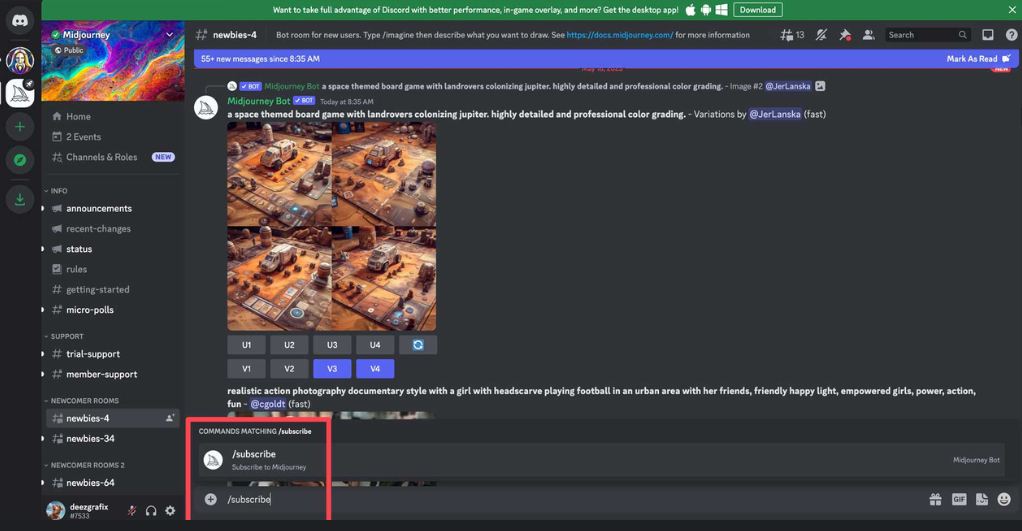Click the message input with /subscribe
This screenshot has height=531, width=1022.
pyautogui.click(x=574, y=499)
